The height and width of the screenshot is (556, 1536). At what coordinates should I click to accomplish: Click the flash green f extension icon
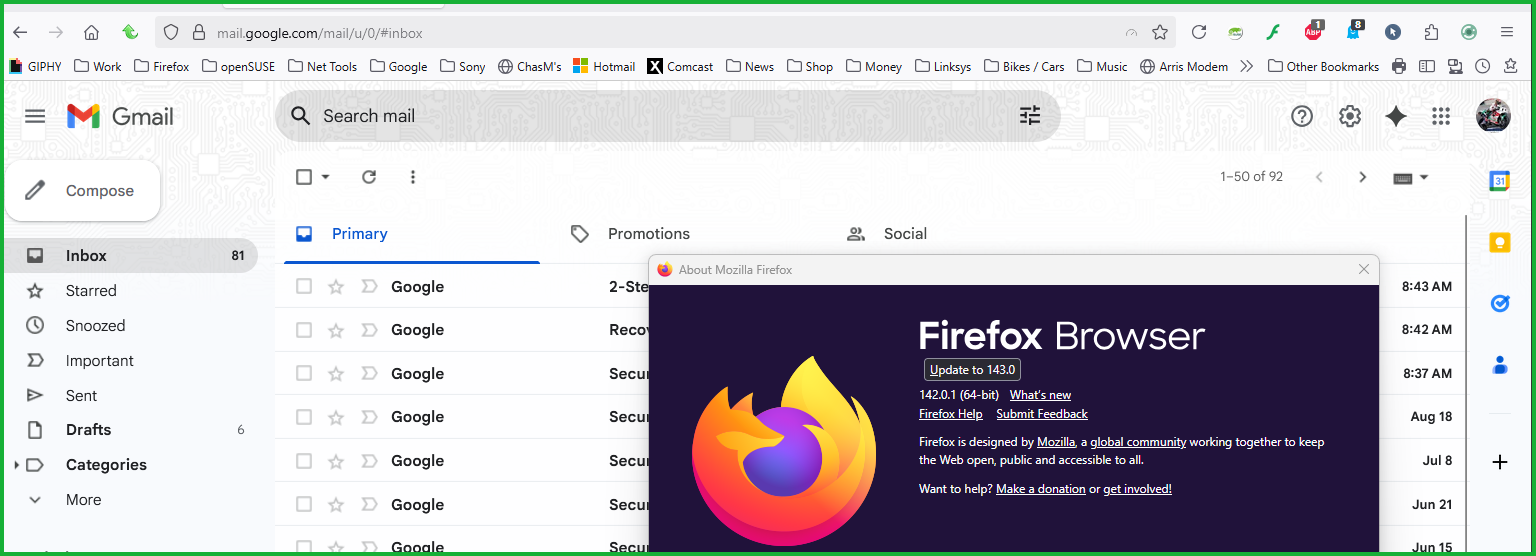click(x=1274, y=32)
